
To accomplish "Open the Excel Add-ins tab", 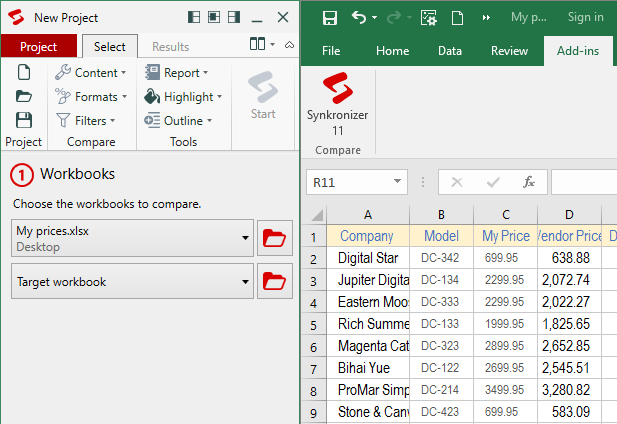I will tap(578, 51).
